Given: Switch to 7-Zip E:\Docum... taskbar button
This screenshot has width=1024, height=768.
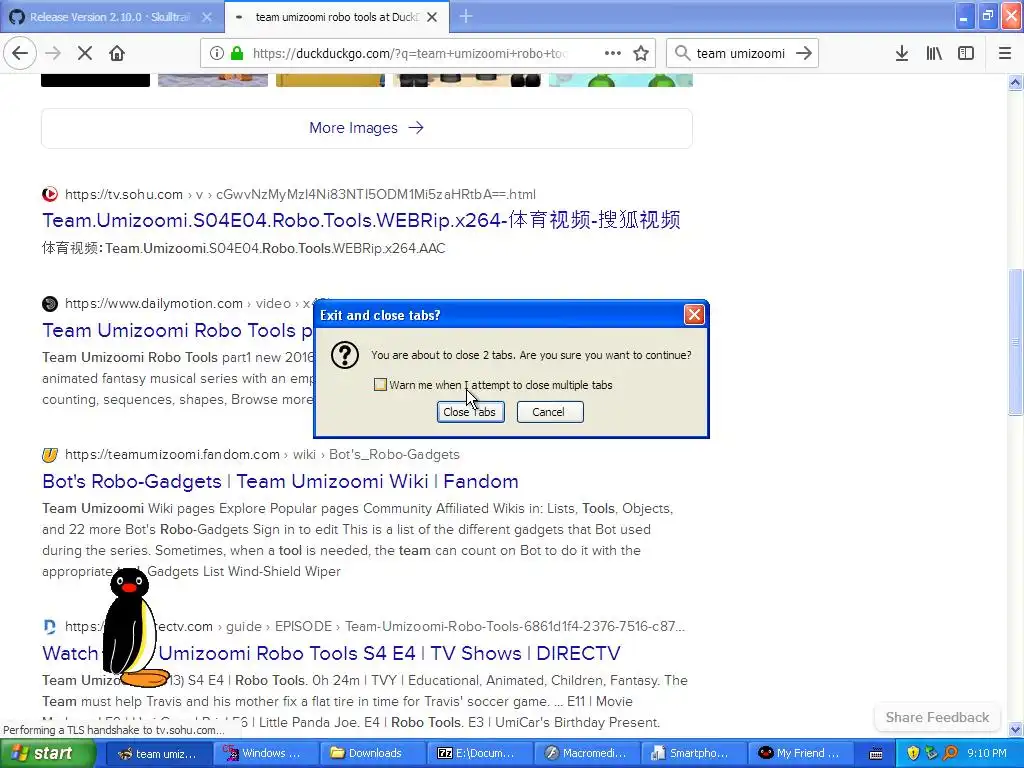Looking at the screenshot, I should pos(479,754).
